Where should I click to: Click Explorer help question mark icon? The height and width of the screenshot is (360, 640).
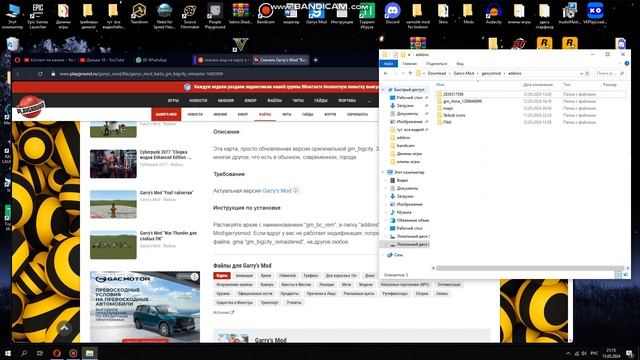pyautogui.click(x=627, y=63)
